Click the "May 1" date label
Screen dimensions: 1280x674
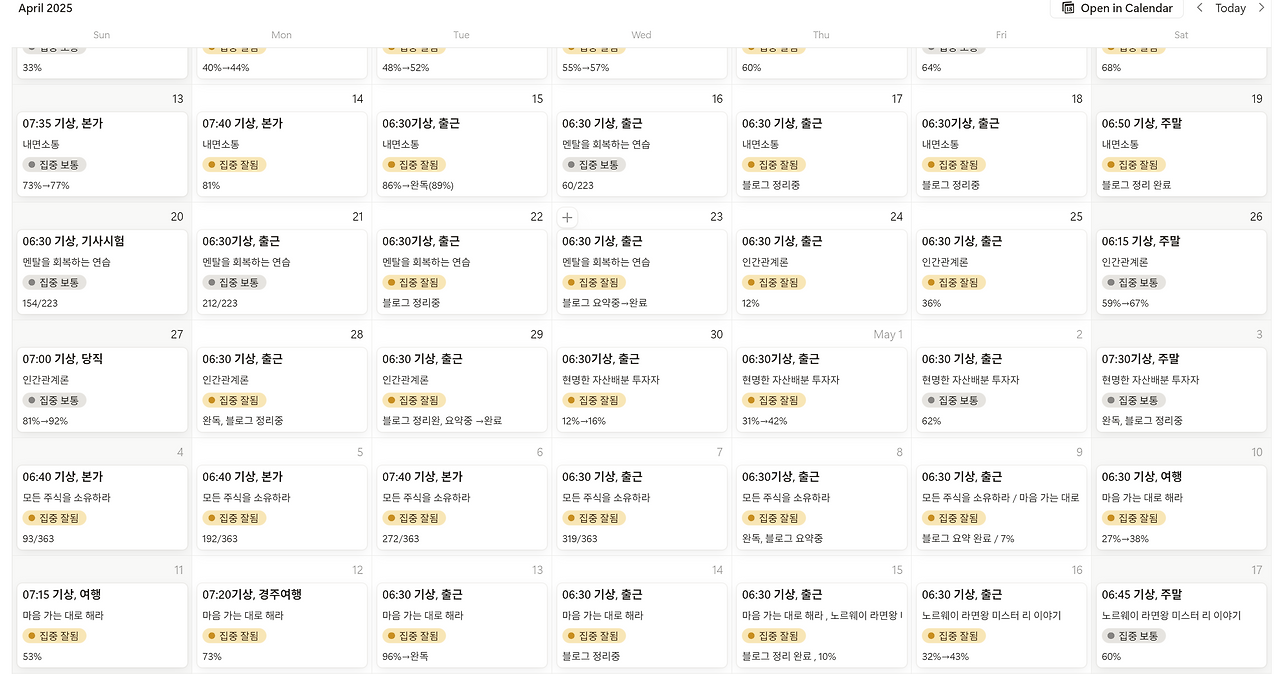click(x=888, y=335)
